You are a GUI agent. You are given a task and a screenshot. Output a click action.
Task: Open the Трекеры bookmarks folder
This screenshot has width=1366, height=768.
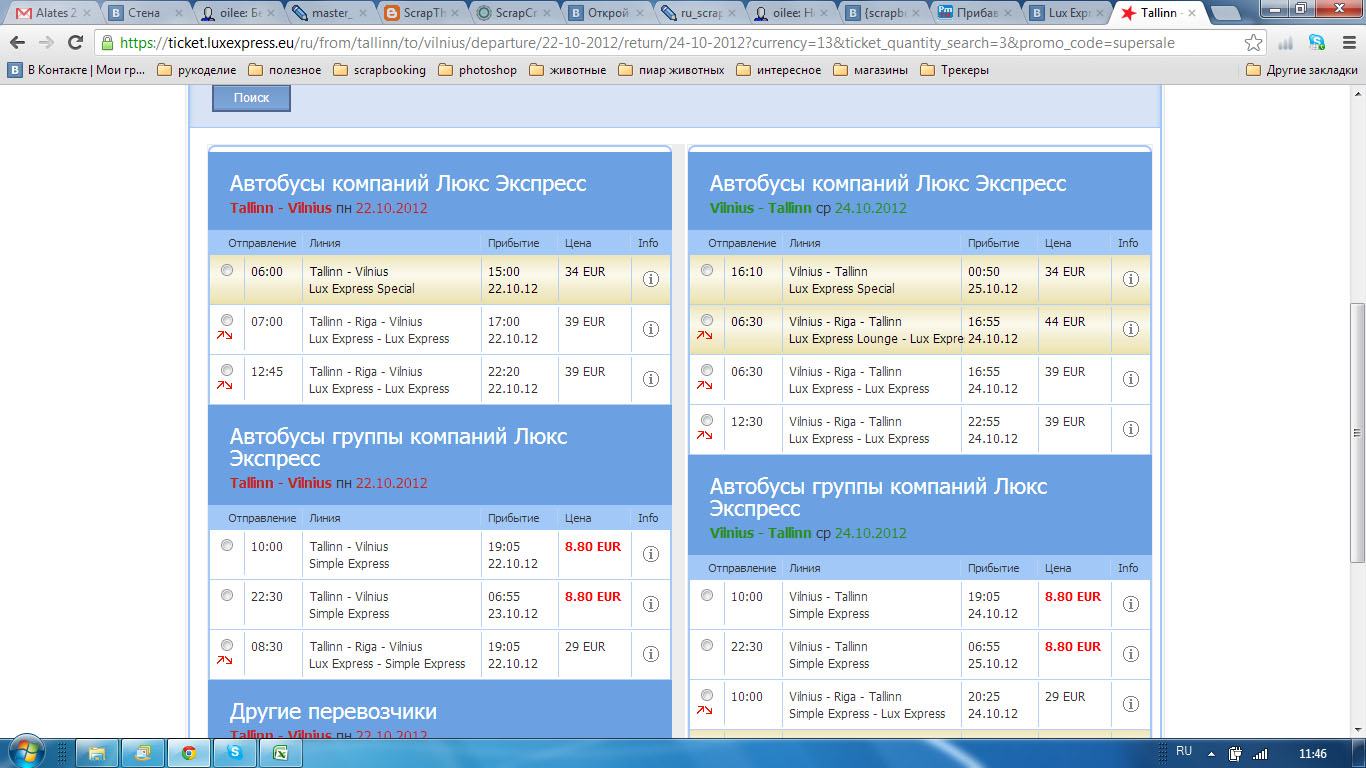(x=954, y=70)
